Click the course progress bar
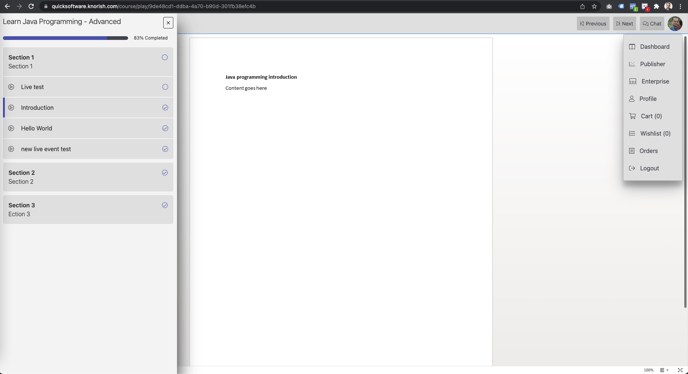 (65, 38)
